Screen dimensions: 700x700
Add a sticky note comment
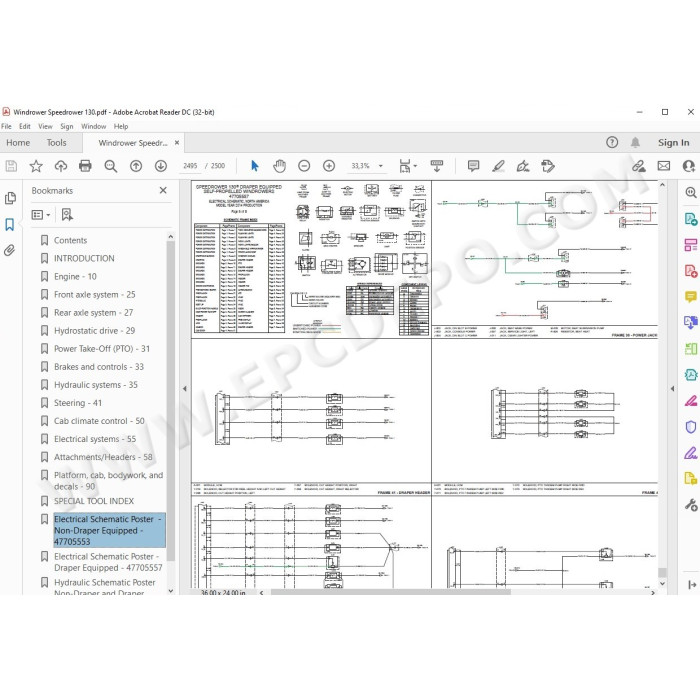pos(473,166)
